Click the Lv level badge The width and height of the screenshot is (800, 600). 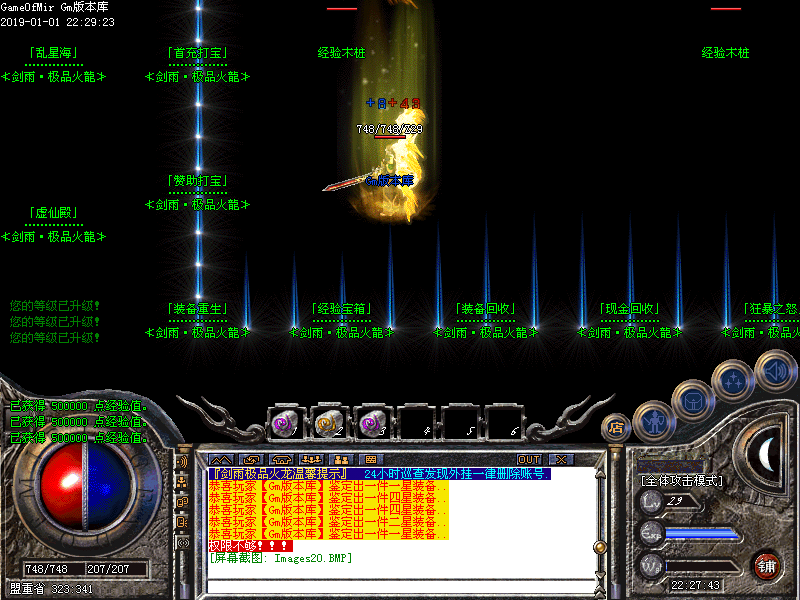pos(651,502)
